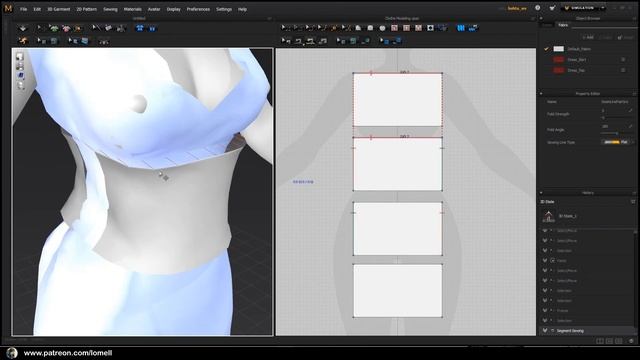
Task: Select the orange pin tool icon
Action: (x=78, y=28)
